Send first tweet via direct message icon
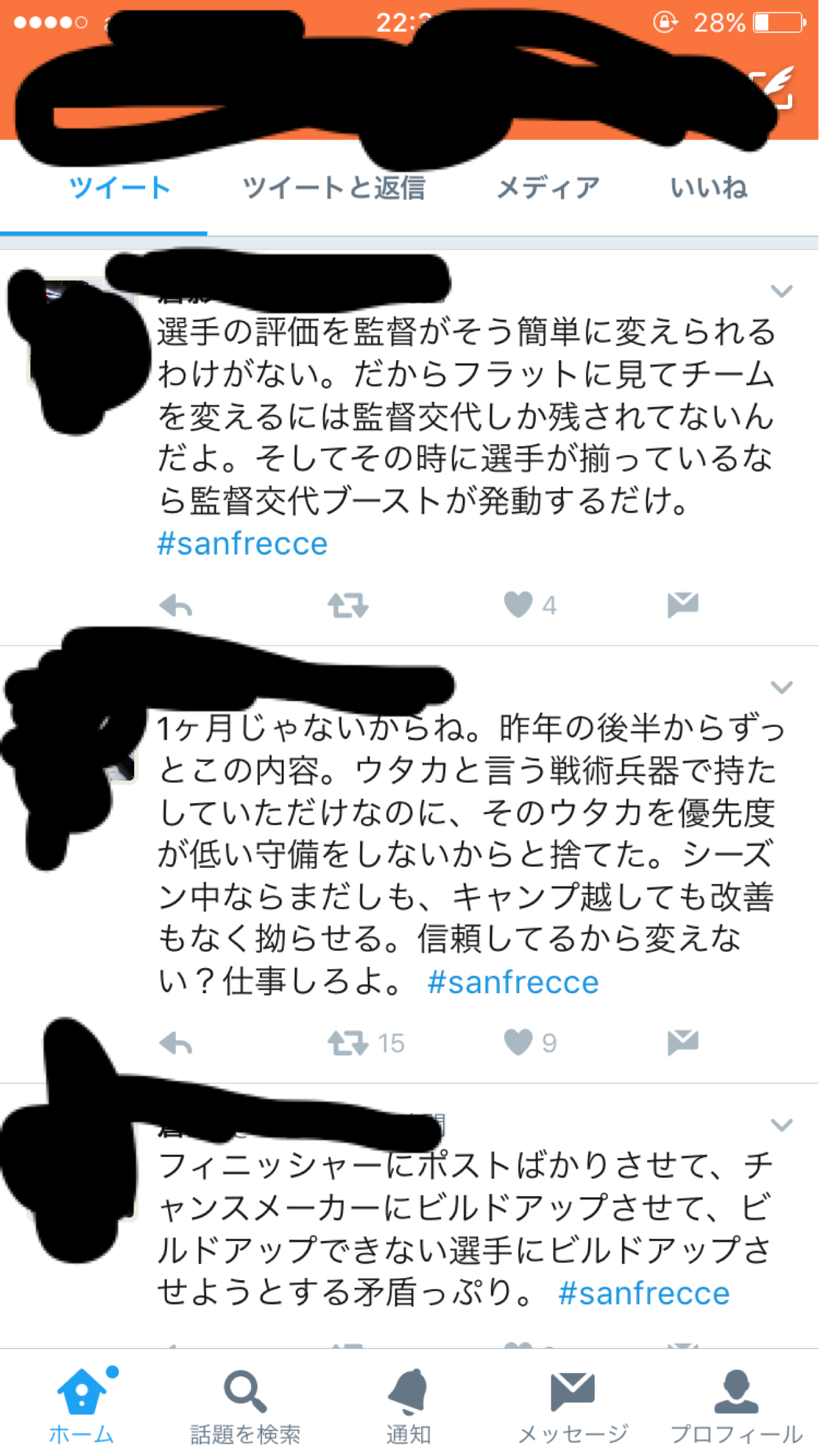Viewport: 819px width, 1456px height. [683, 605]
